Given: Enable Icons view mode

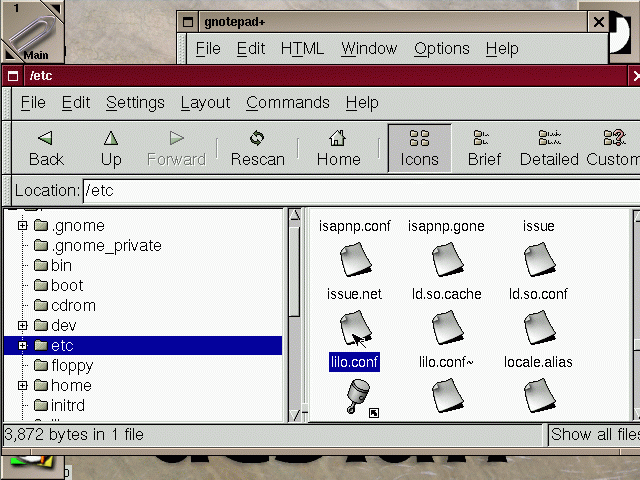Looking at the screenshot, I should coord(419,139).
